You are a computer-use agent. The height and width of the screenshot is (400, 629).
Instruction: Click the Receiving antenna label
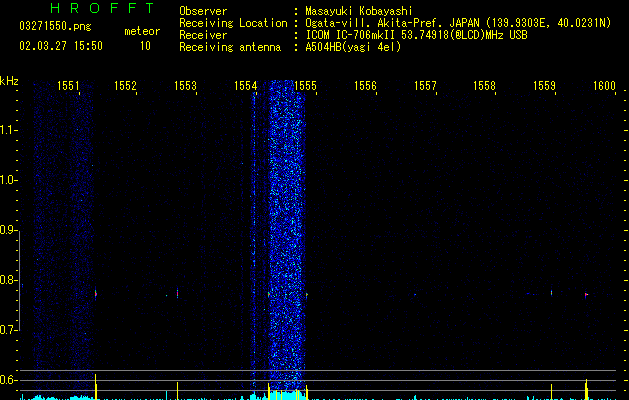[x=230, y=47]
